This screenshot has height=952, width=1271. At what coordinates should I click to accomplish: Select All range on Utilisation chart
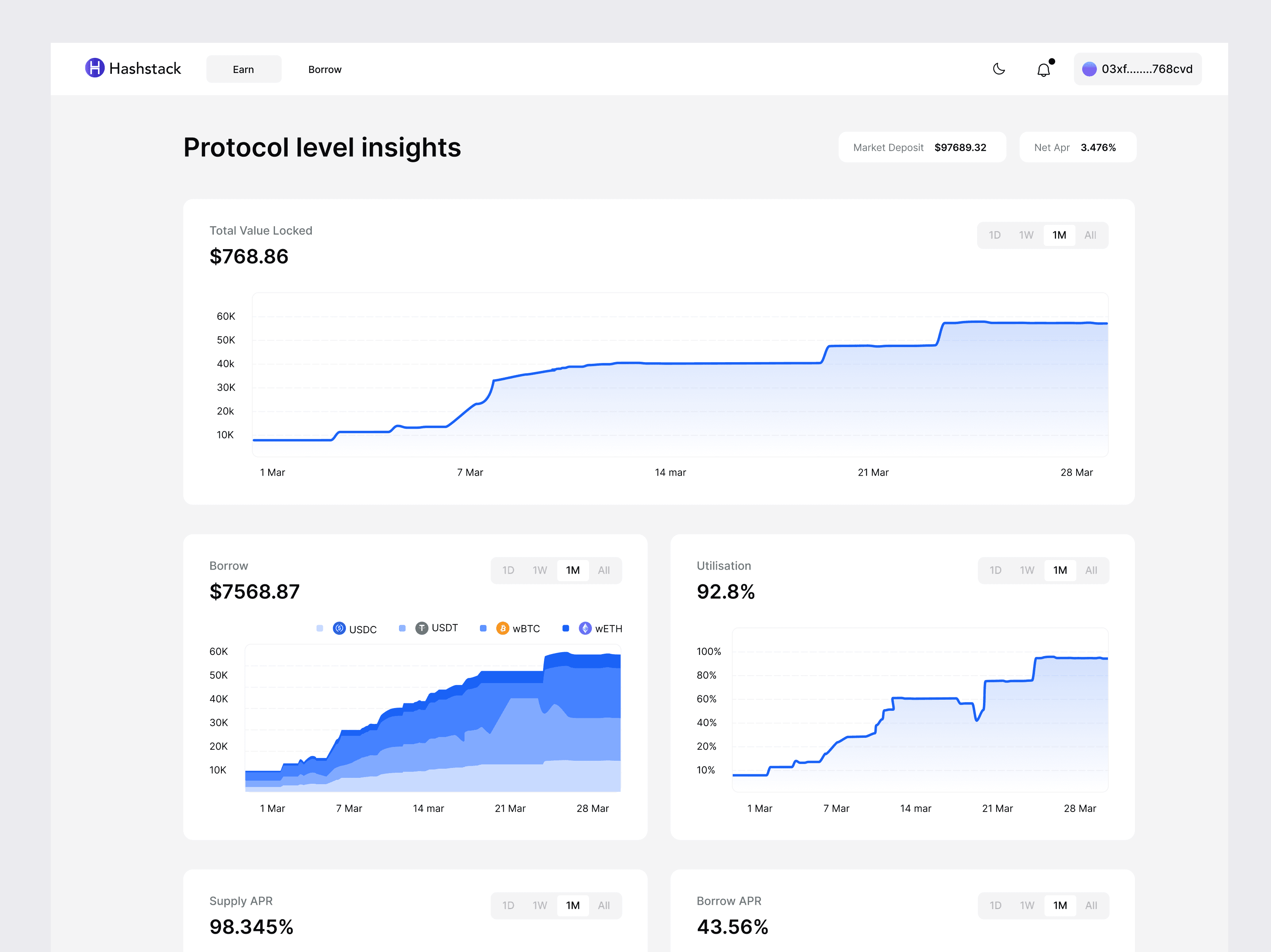coord(1091,570)
